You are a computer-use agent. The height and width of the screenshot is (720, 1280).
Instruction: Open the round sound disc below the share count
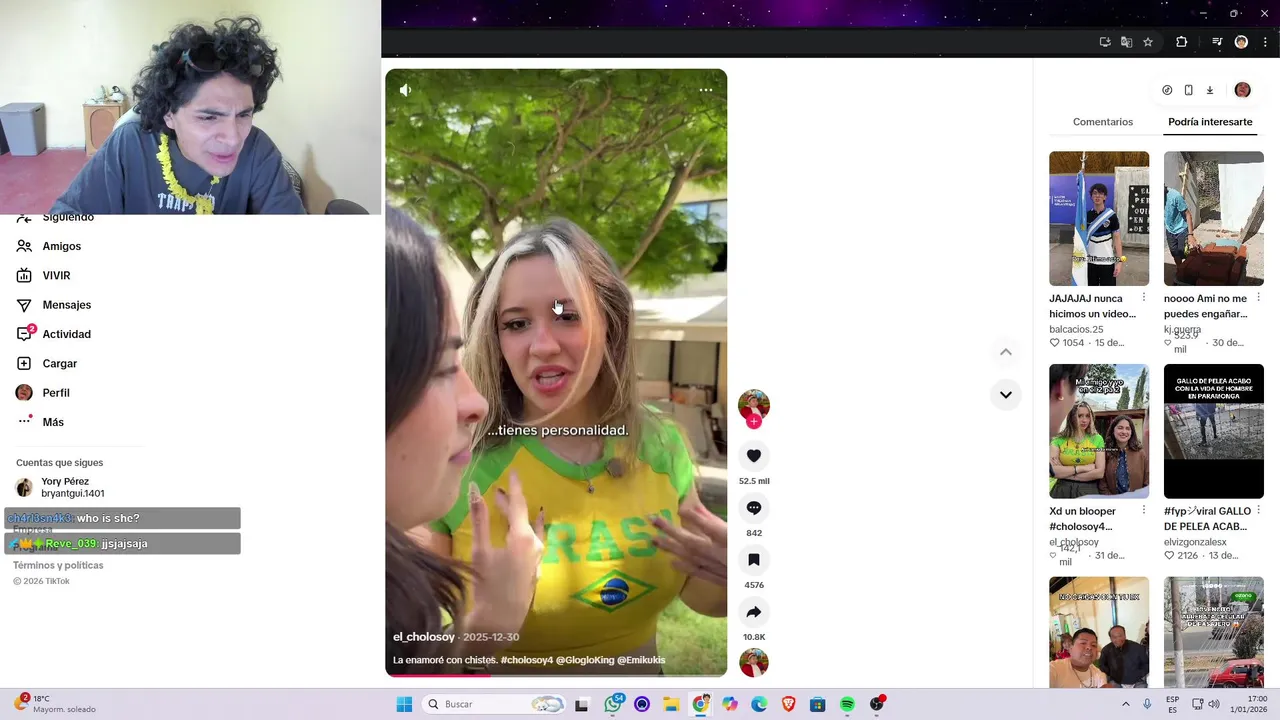[x=754, y=662]
